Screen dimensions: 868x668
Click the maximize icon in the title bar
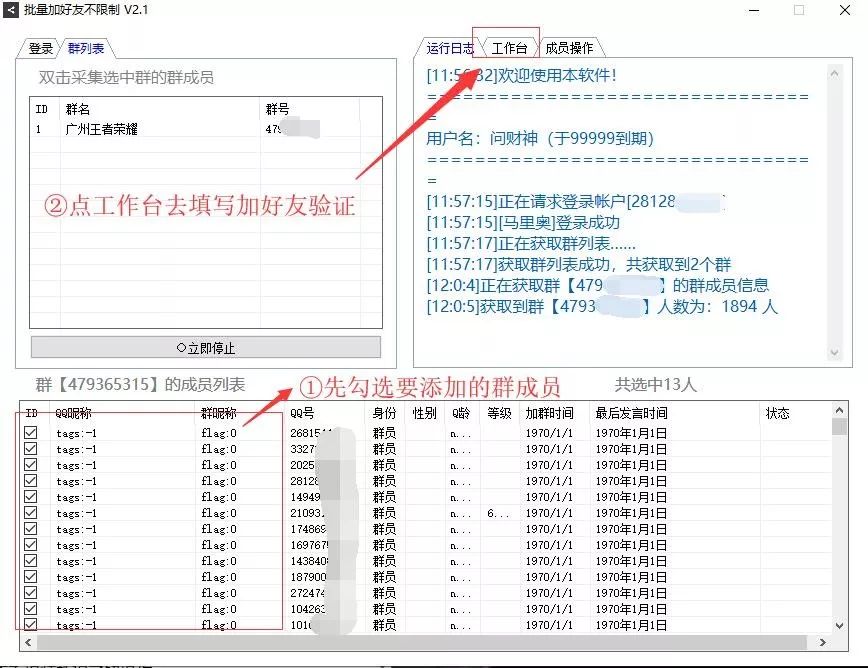(796, 10)
